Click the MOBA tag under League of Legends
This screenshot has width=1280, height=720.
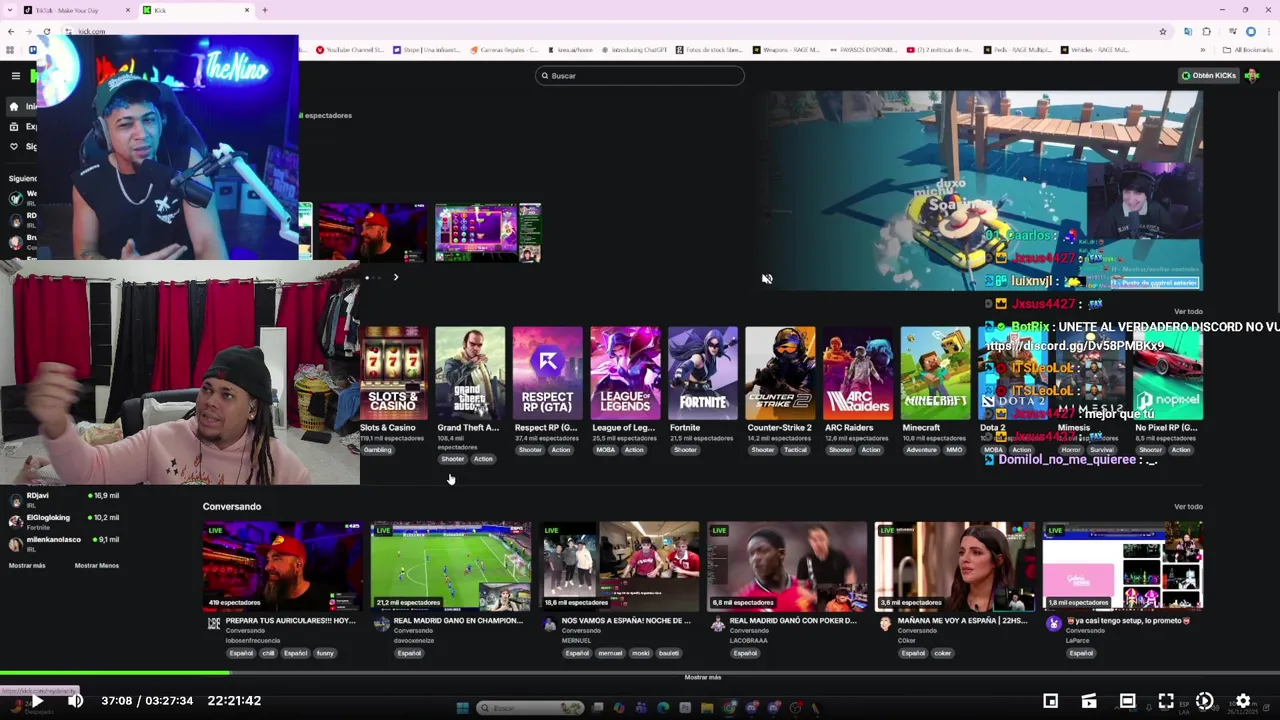pyautogui.click(x=605, y=450)
